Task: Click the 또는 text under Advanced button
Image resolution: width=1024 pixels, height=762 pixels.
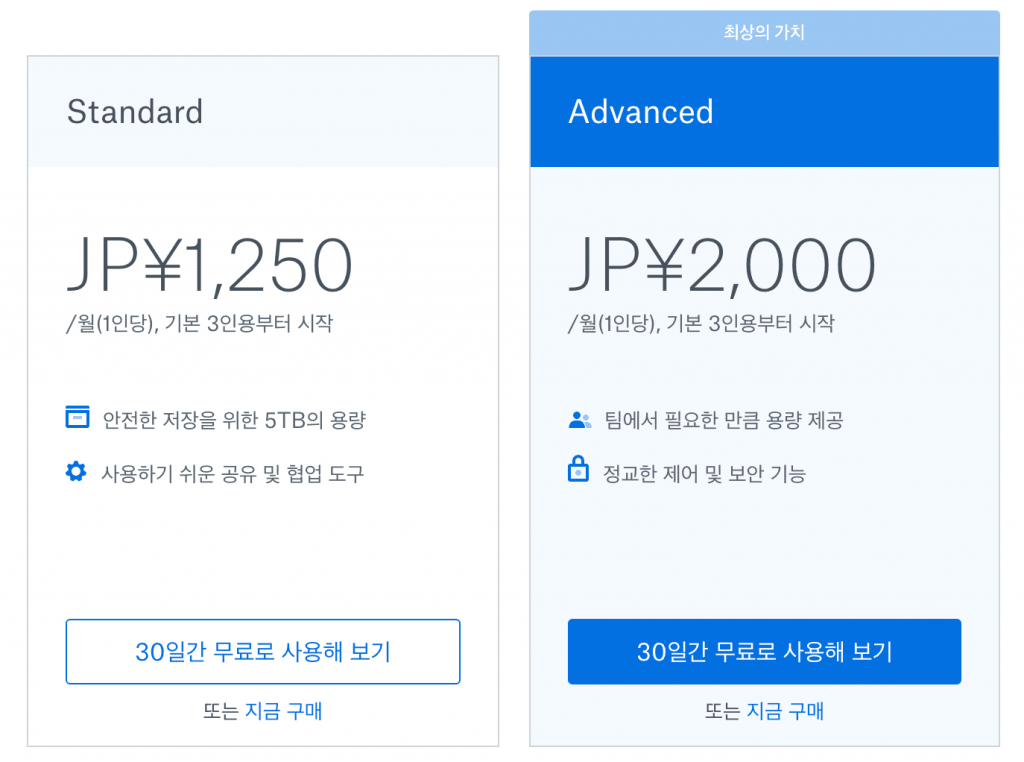Action: pyautogui.click(x=723, y=710)
